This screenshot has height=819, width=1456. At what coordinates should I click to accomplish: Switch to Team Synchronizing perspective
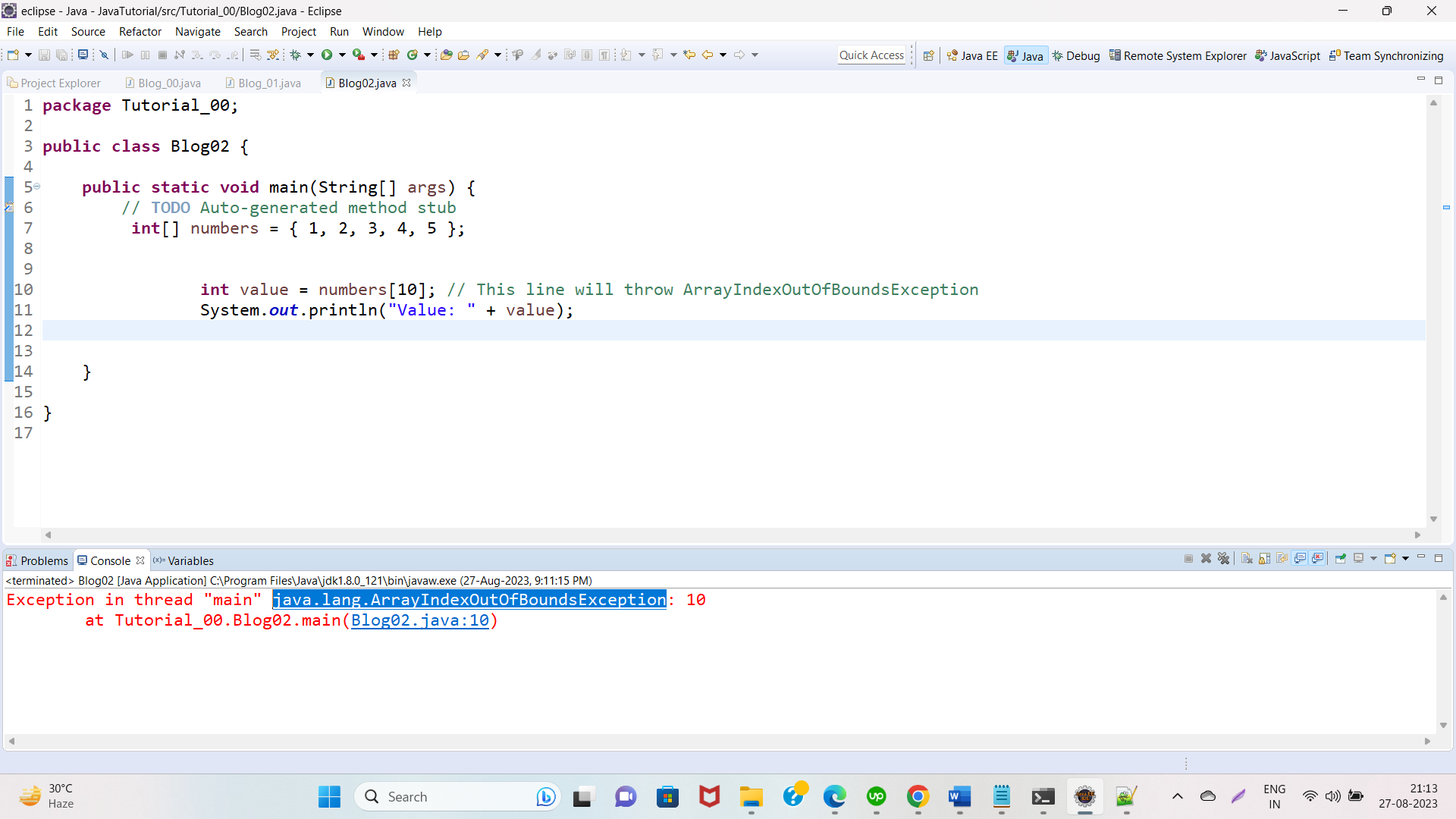pyautogui.click(x=1386, y=55)
